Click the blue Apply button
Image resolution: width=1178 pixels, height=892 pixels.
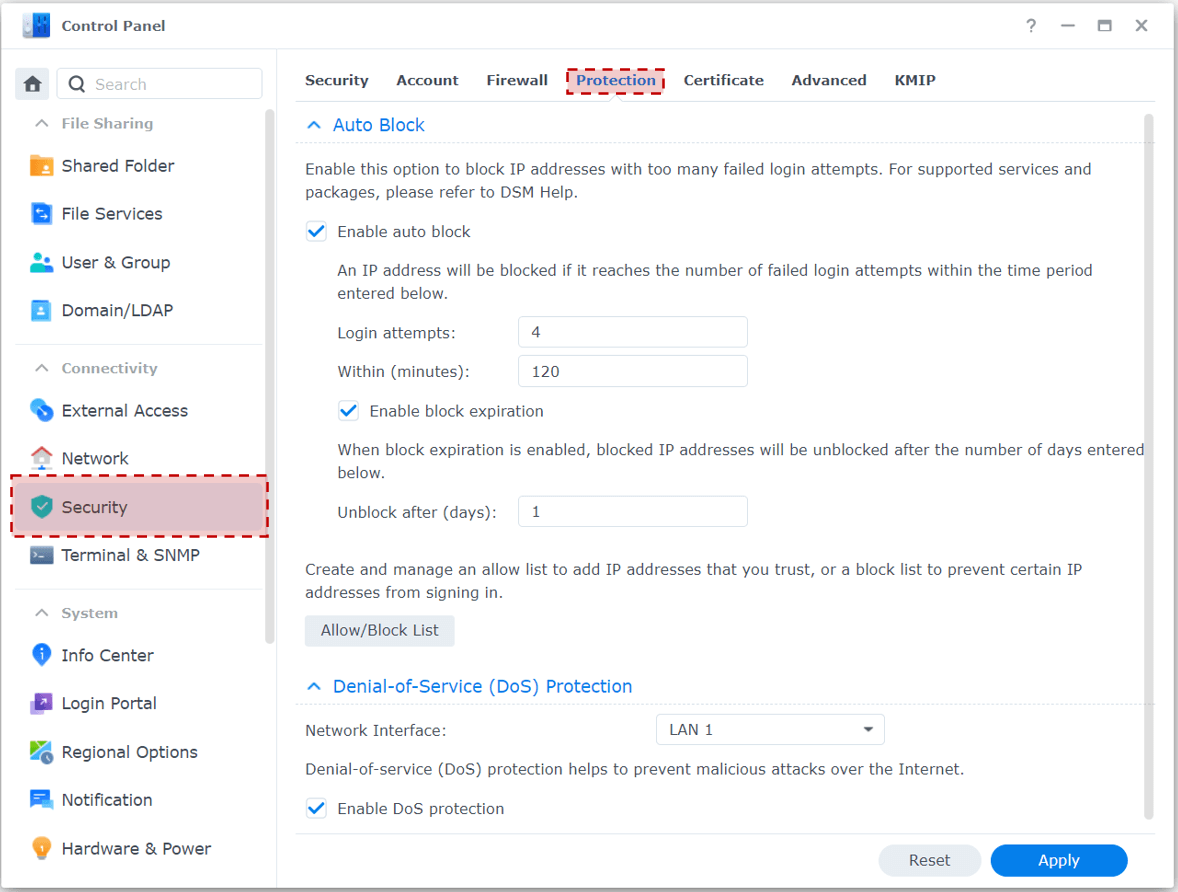point(1059,860)
